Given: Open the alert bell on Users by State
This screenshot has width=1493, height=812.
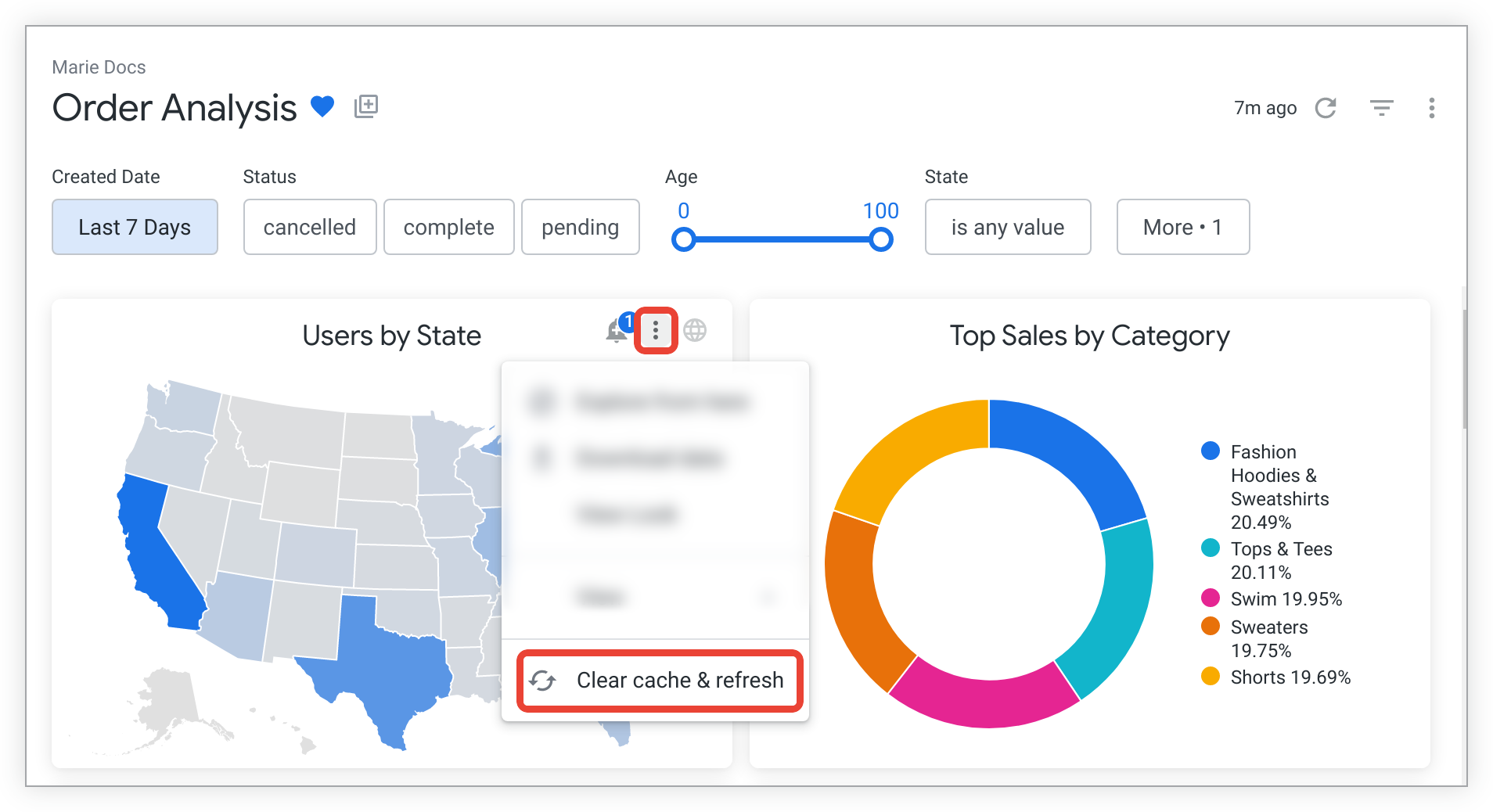Looking at the screenshot, I should click(x=617, y=332).
